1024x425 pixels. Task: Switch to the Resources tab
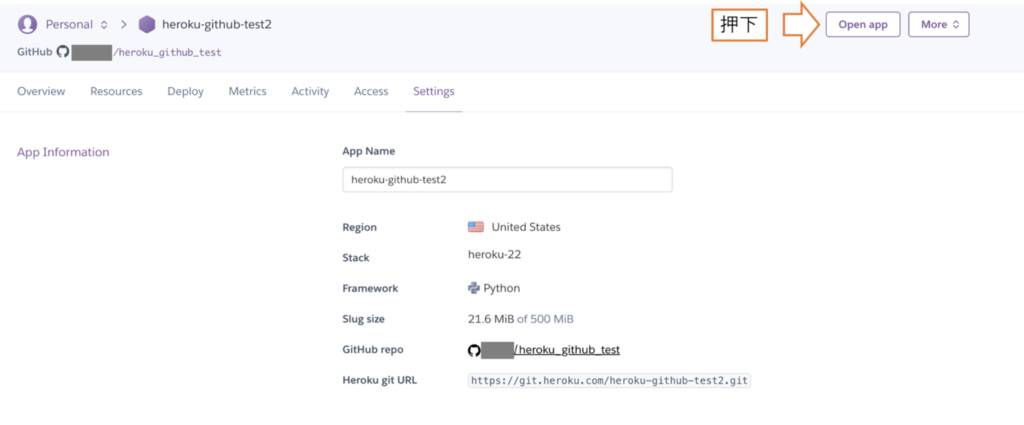[x=116, y=91]
